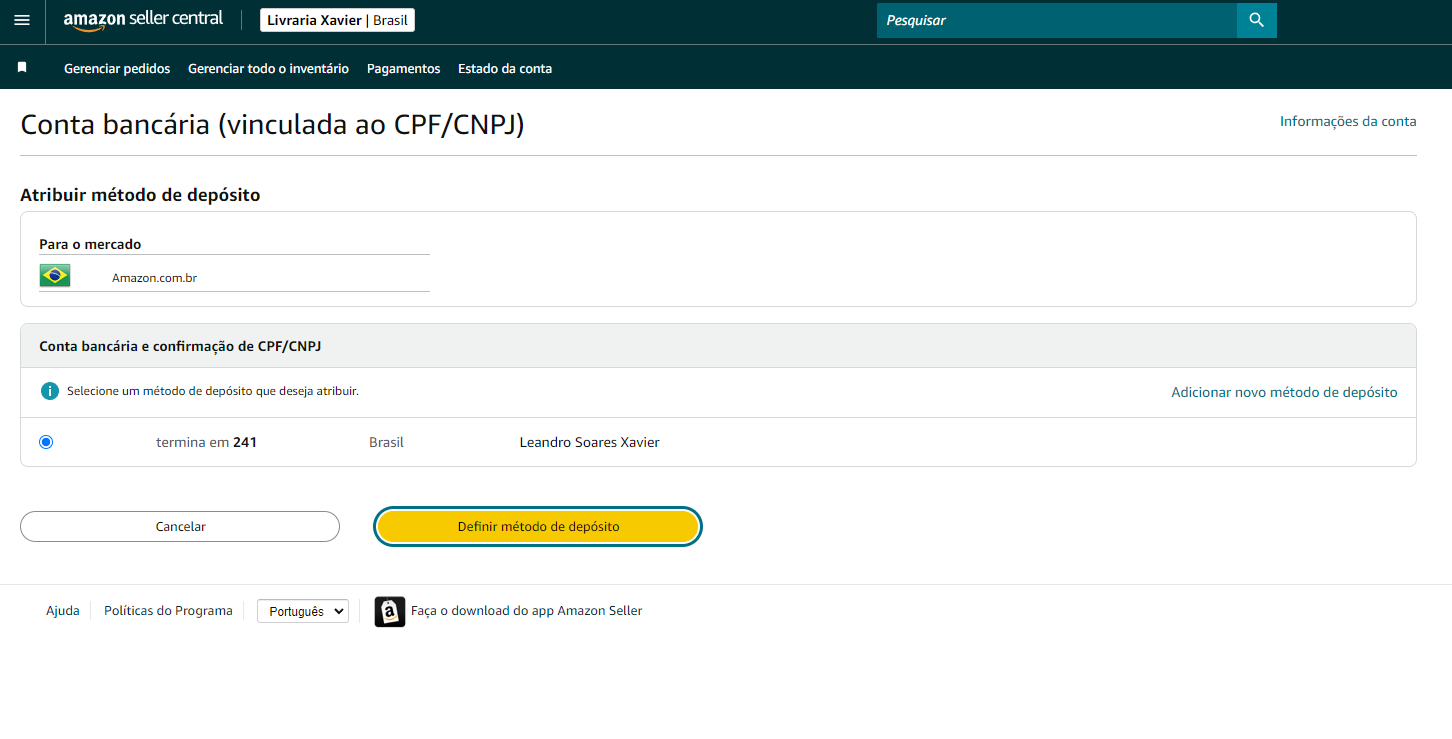Image resolution: width=1452 pixels, height=739 pixels.
Task: Open the Português language dropdown
Action: [x=303, y=611]
